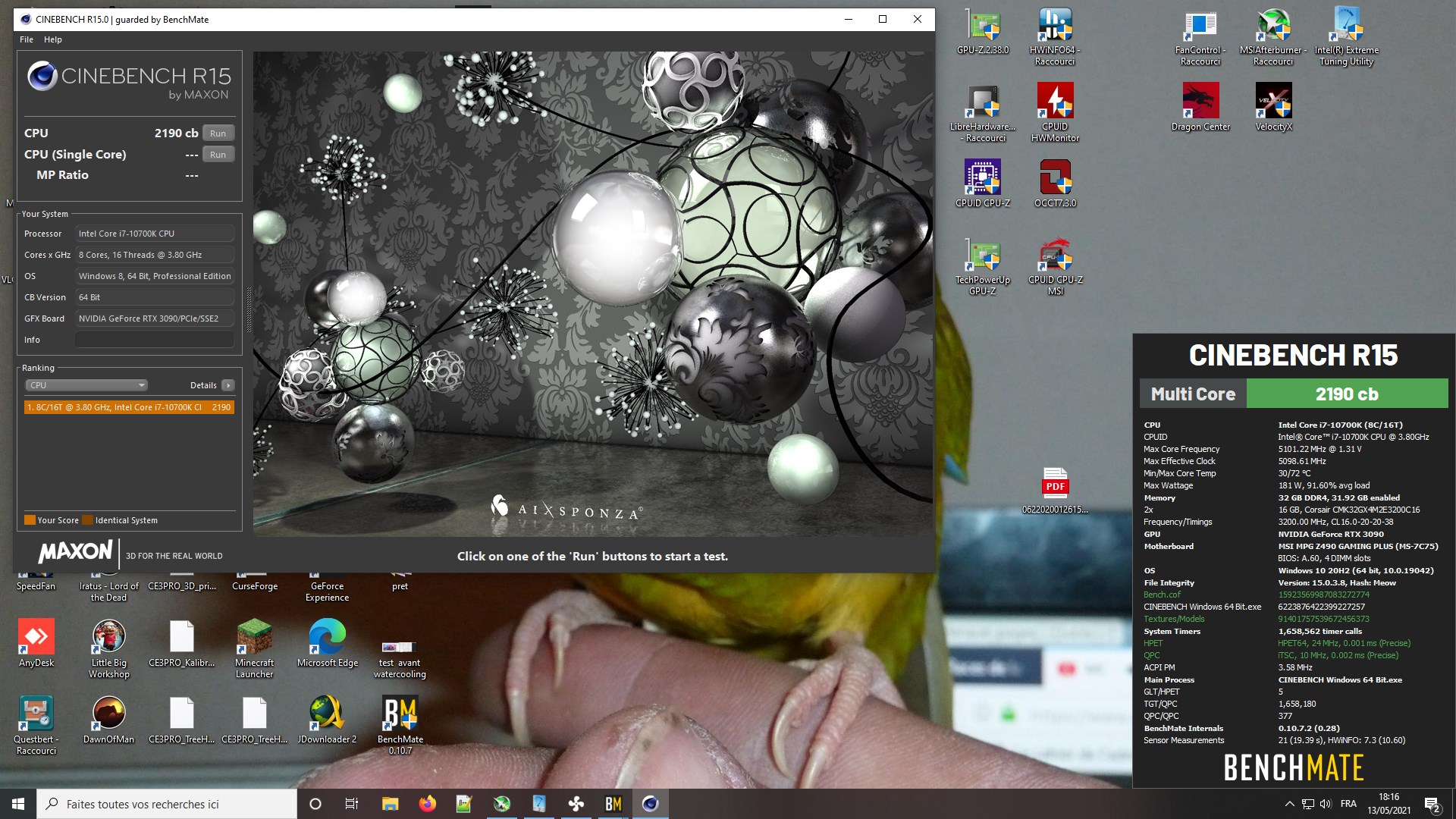Launch LibreHardwareMonitor shortcut
This screenshot has height=819, width=1456.
(x=983, y=113)
